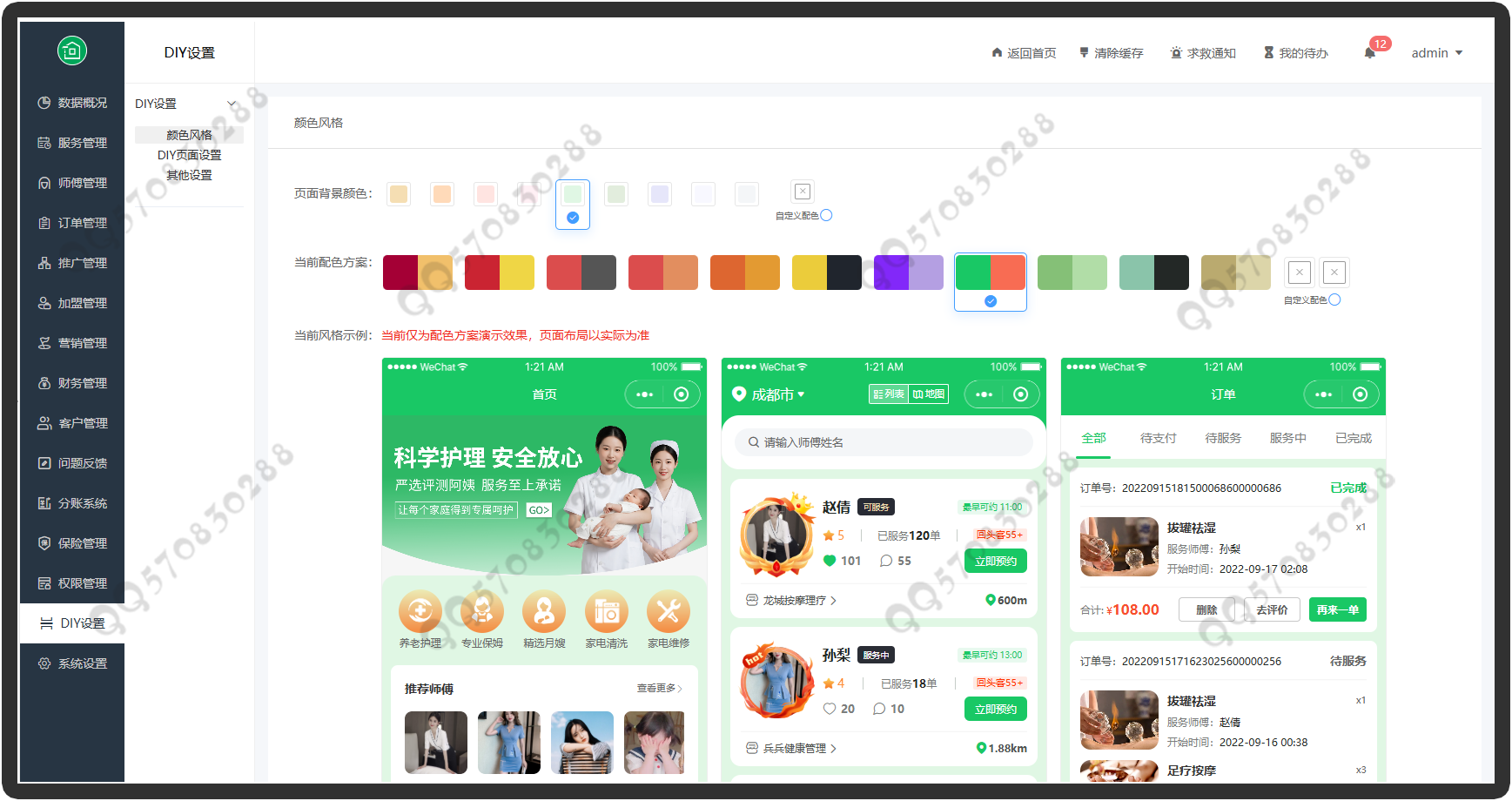This screenshot has width=1512, height=801.
Task: Click 立即预约 for 赵倩
Action: click(995, 561)
